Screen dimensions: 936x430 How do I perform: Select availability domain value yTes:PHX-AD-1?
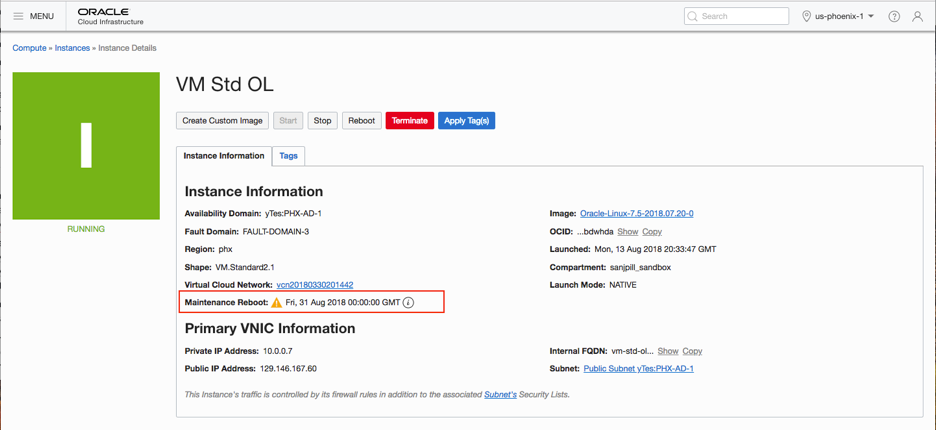pyautogui.click(x=294, y=213)
